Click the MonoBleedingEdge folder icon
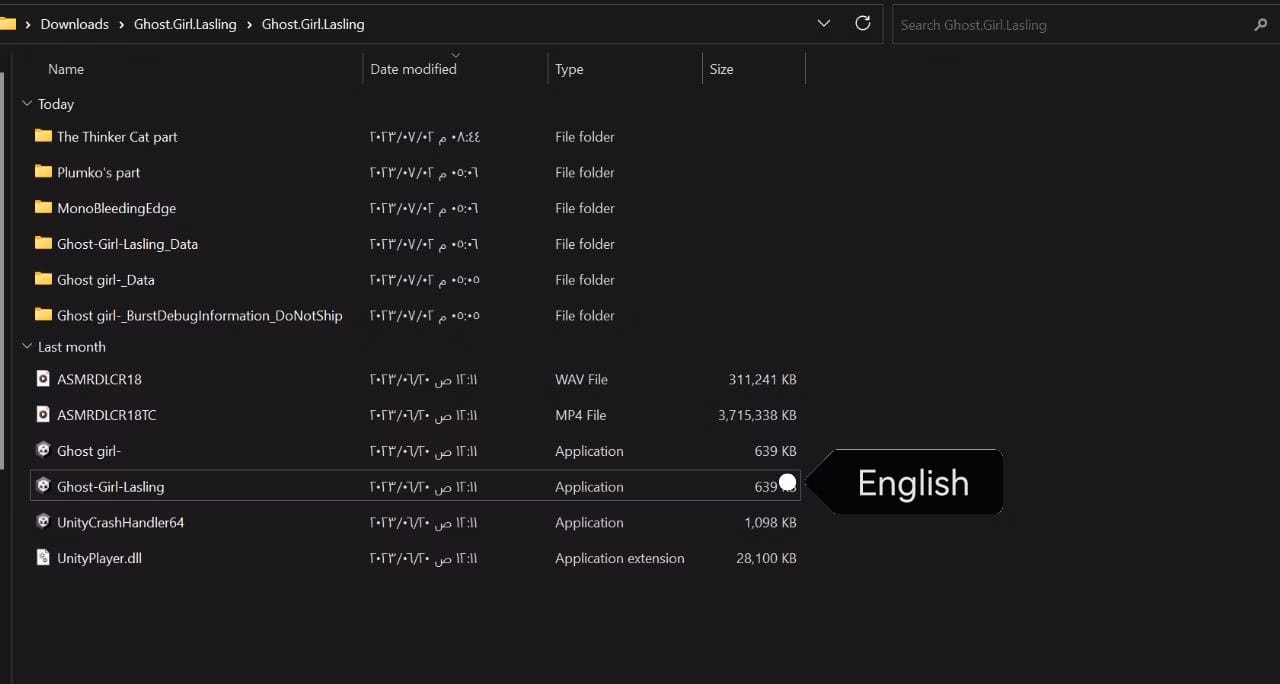The image size is (1280, 684). (x=43, y=207)
